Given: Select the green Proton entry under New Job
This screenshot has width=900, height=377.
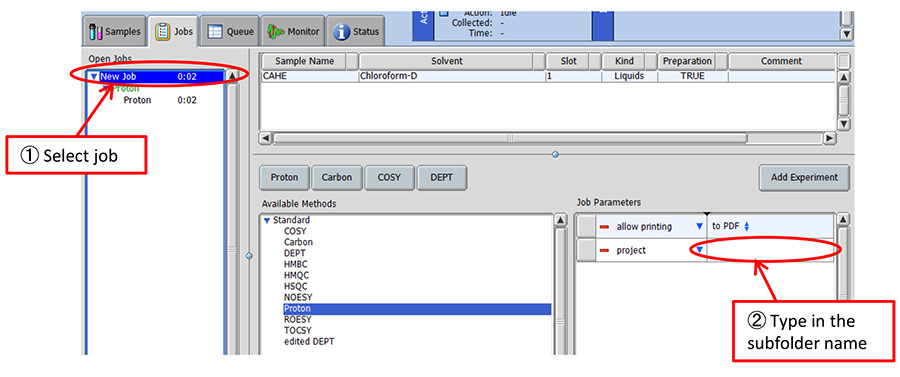Looking at the screenshot, I should tap(126, 88).
